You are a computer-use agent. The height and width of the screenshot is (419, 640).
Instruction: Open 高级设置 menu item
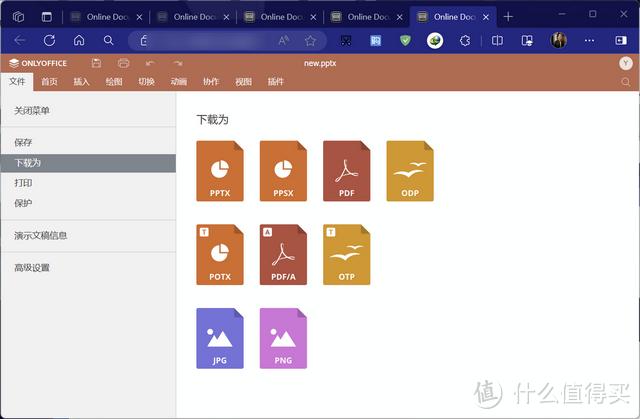click(x=89, y=268)
